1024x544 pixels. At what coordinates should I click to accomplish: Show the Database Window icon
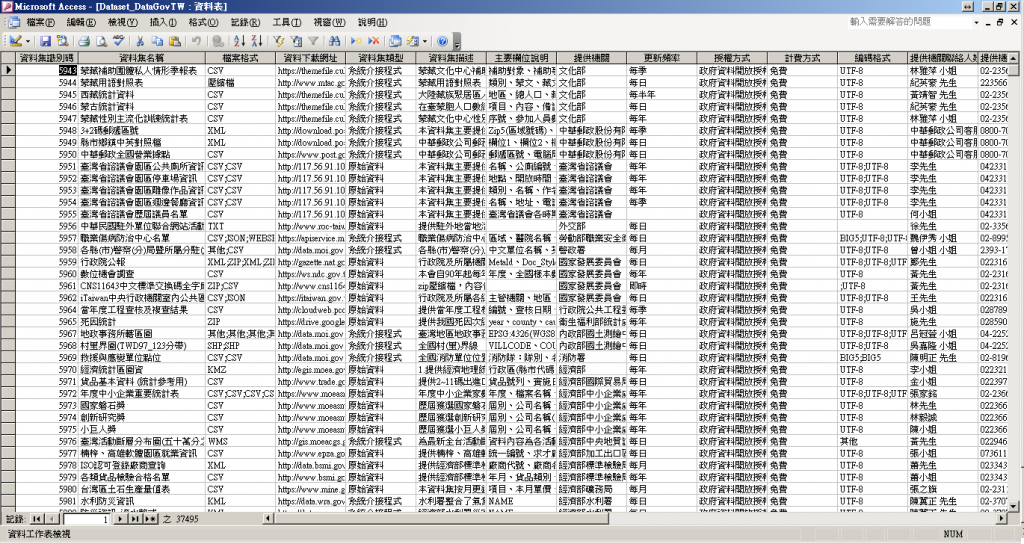[395, 41]
